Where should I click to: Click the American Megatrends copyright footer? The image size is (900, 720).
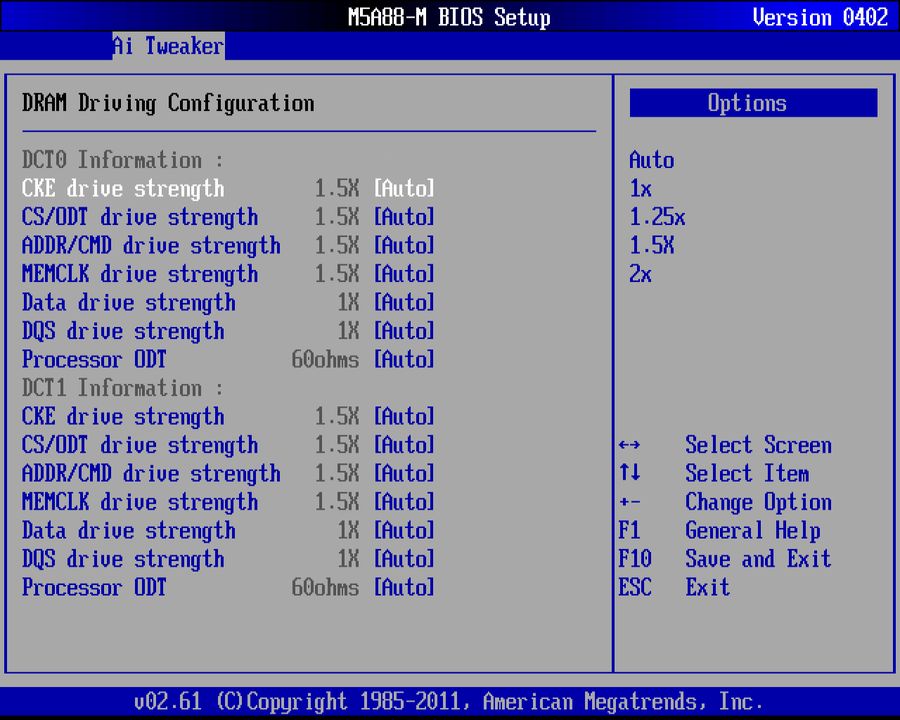tap(448, 702)
